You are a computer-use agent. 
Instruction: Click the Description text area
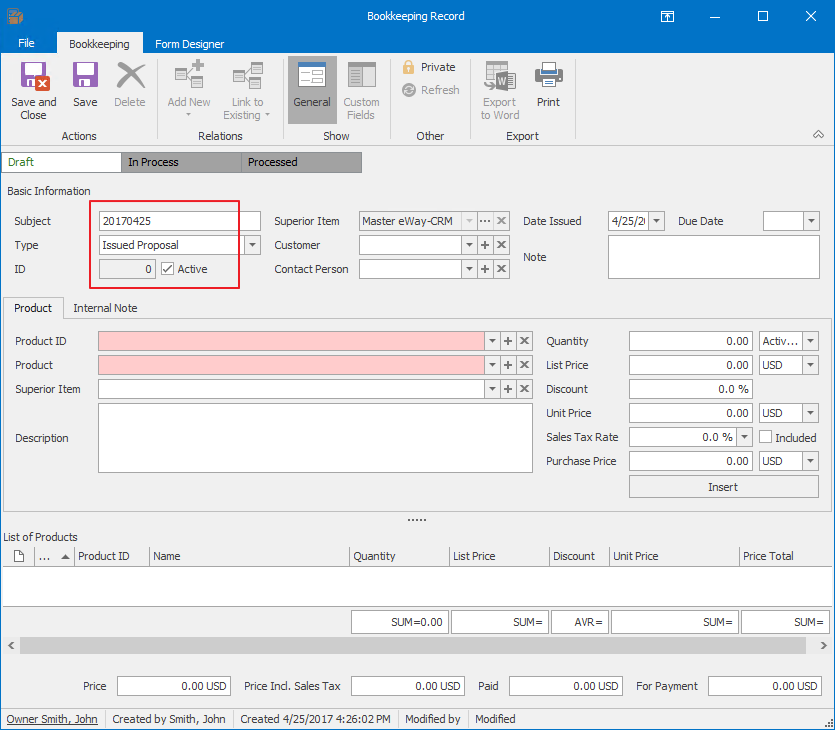pyautogui.click(x=315, y=438)
